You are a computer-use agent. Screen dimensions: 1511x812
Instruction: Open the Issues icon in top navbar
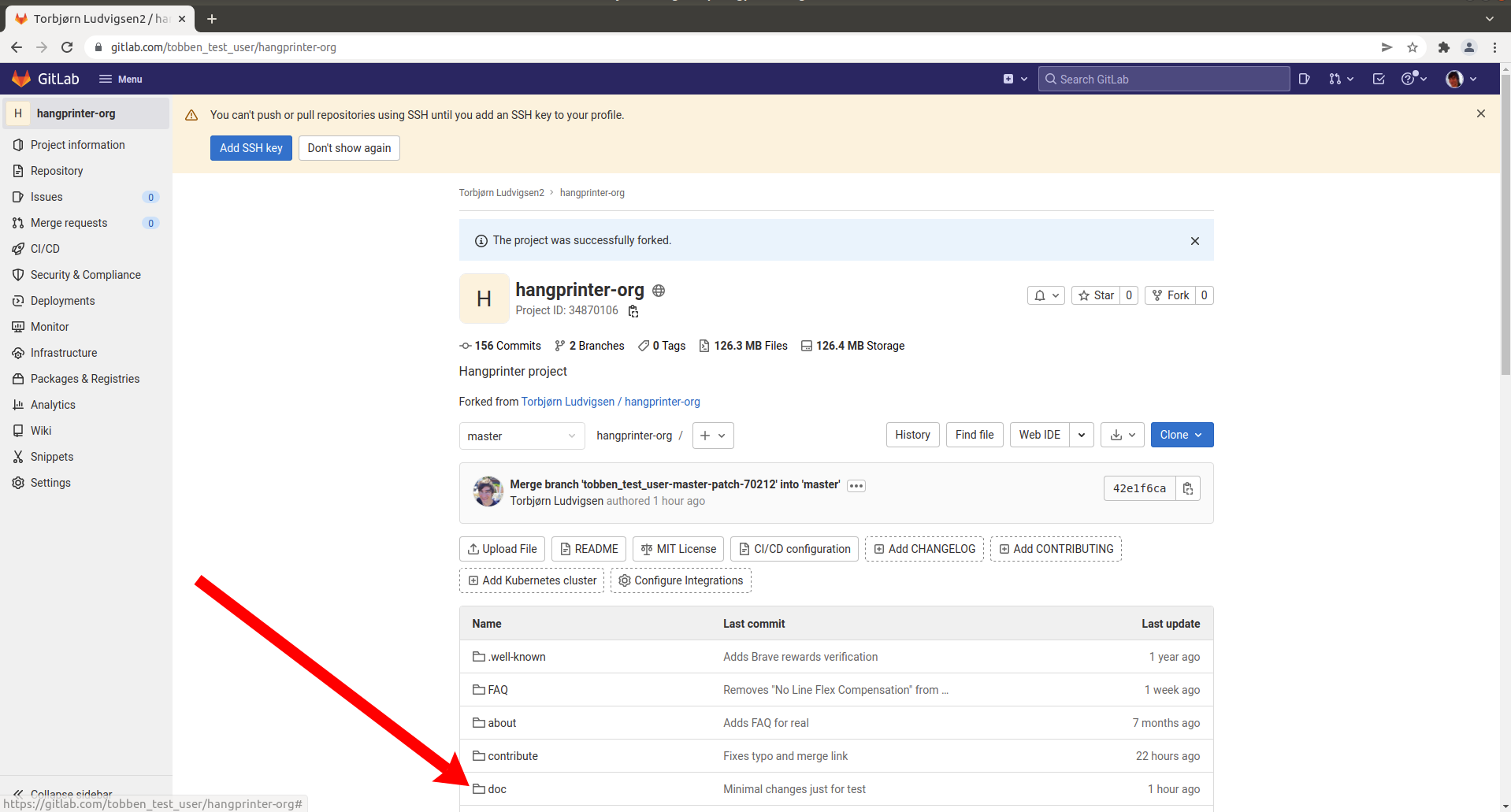pyautogui.click(x=1304, y=79)
